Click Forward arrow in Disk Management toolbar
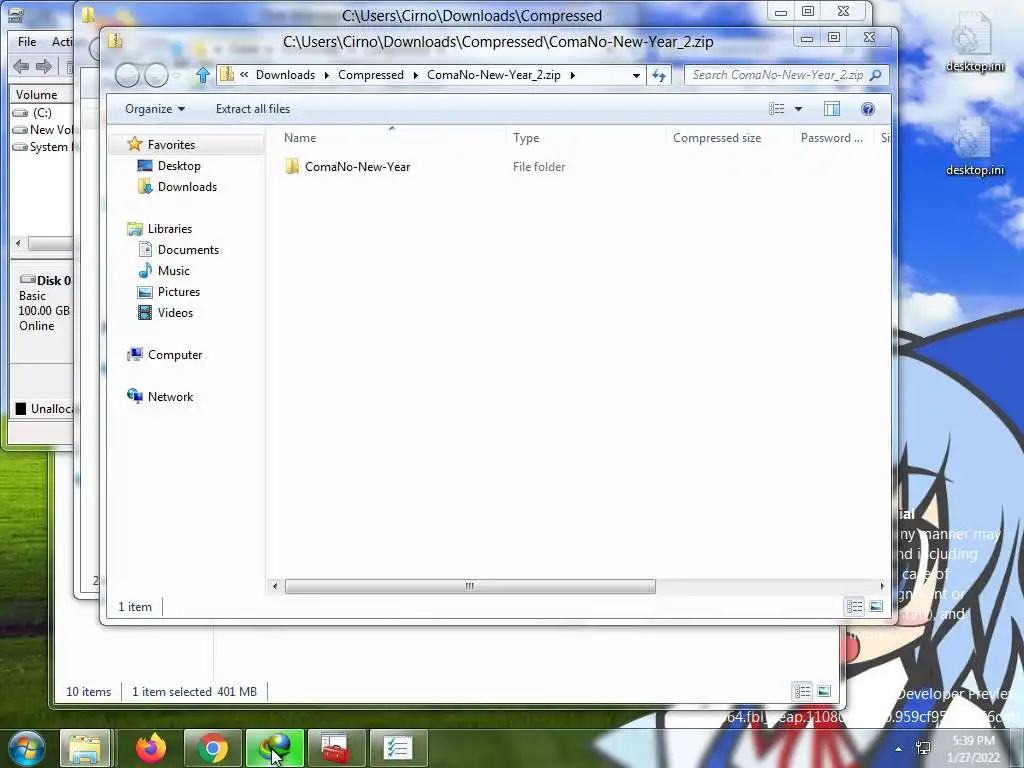The width and height of the screenshot is (1024, 768). (44, 66)
